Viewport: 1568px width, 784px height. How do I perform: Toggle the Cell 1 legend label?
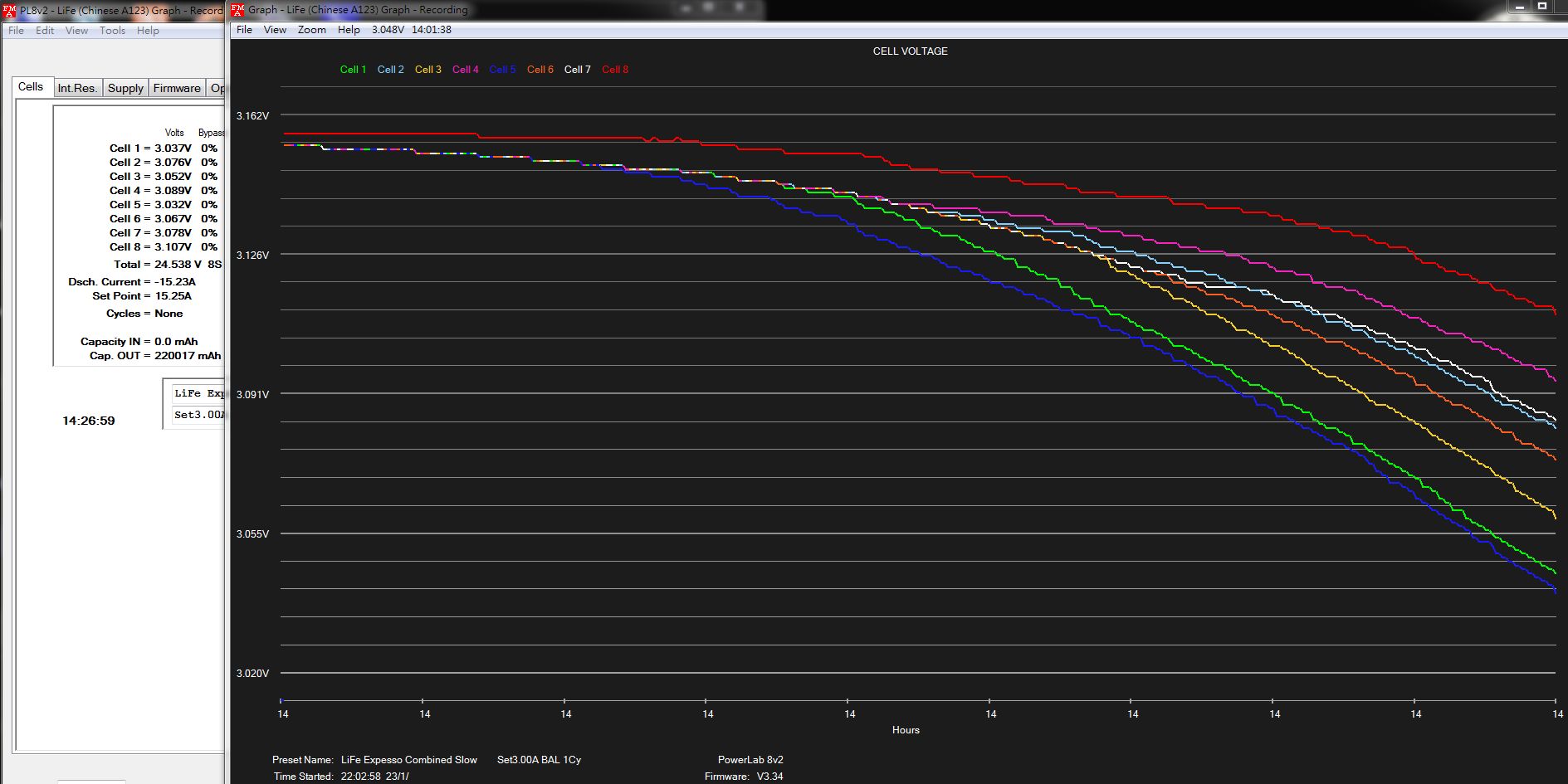tap(353, 70)
